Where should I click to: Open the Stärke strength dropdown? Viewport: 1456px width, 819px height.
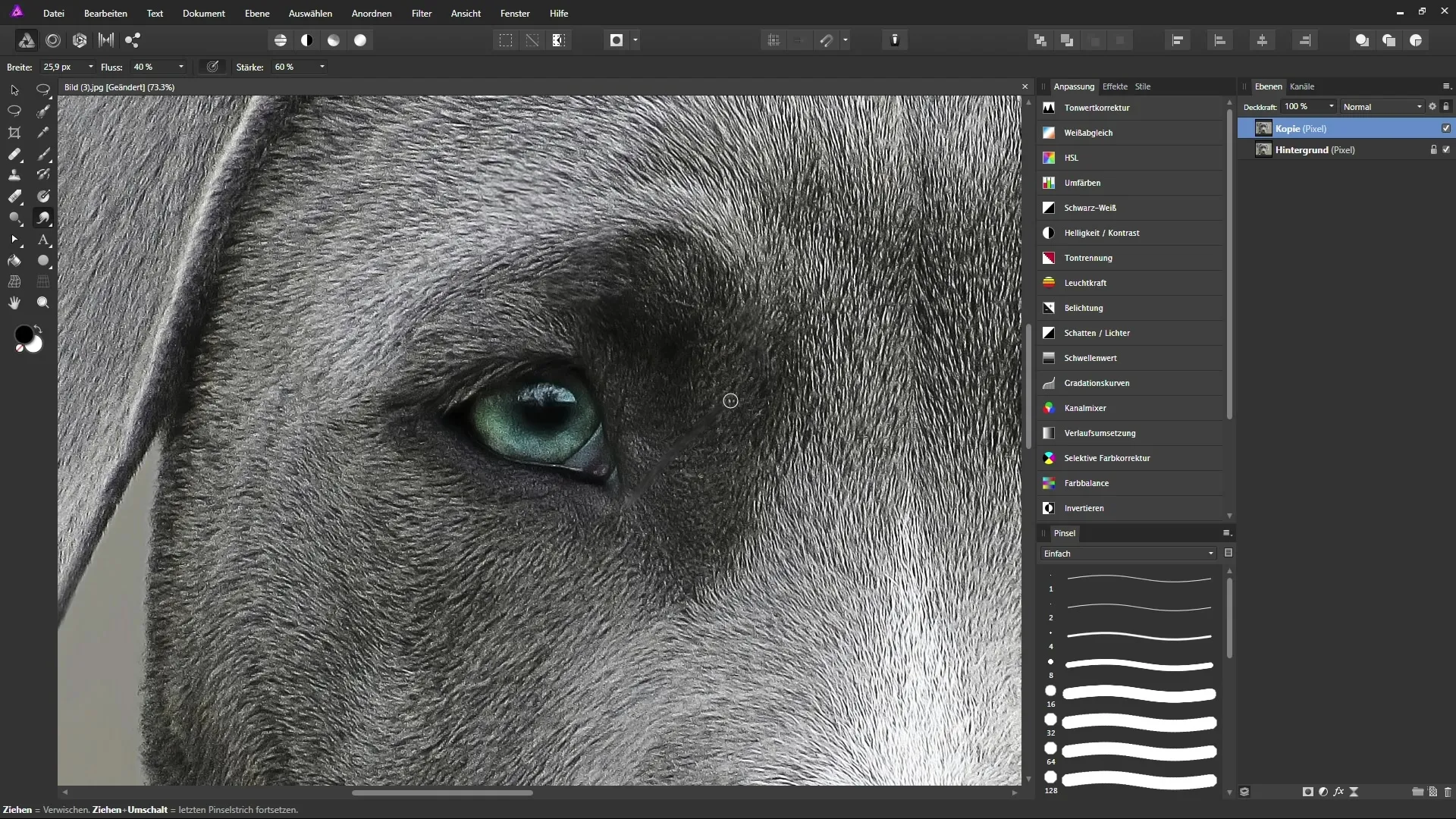click(322, 67)
